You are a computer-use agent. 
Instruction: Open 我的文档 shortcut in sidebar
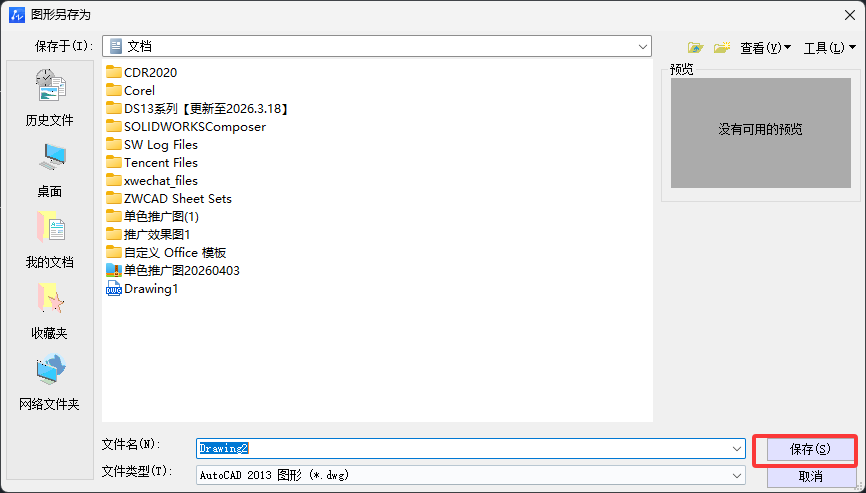50,239
